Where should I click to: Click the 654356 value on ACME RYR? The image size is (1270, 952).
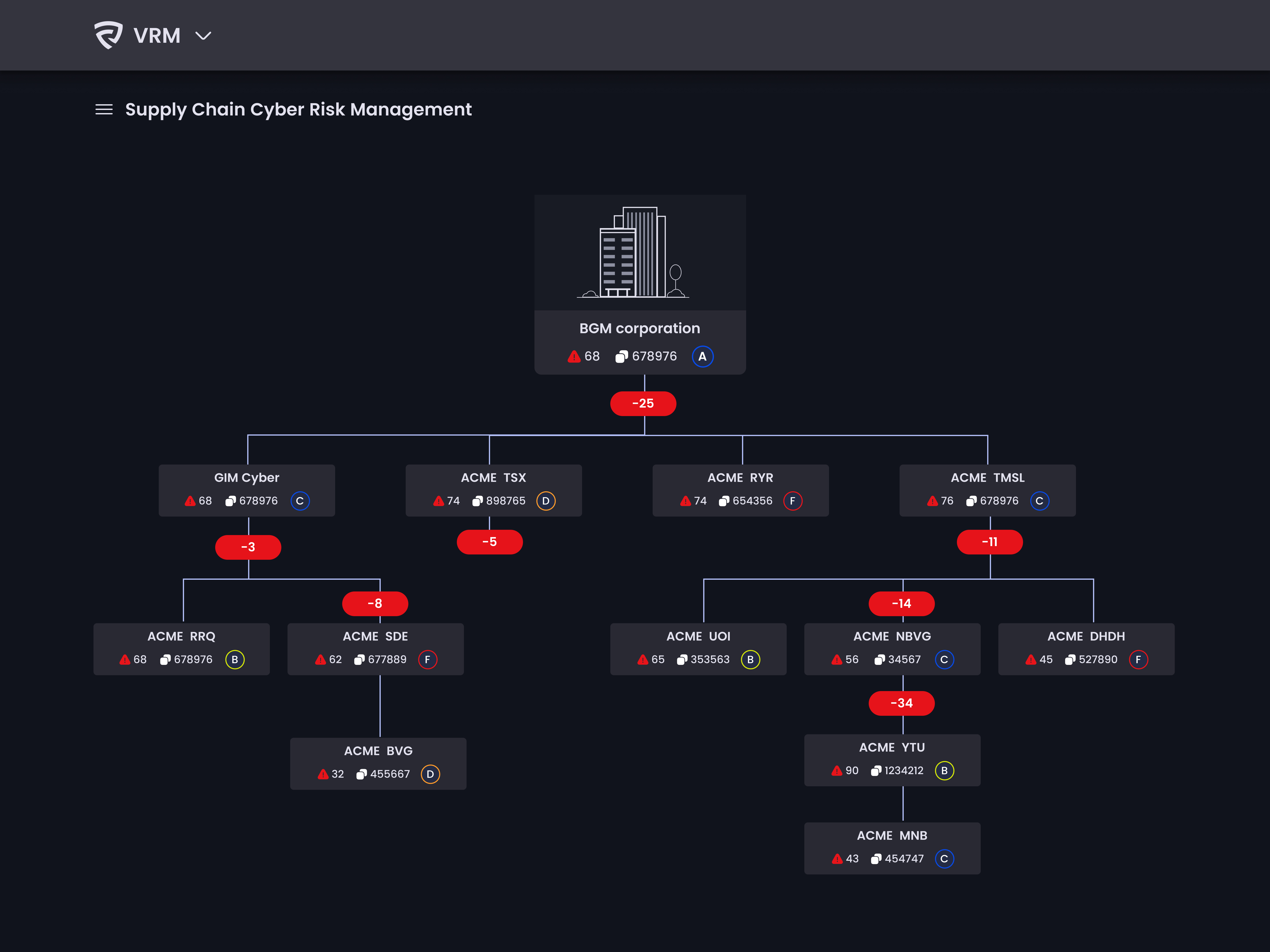(753, 501)
